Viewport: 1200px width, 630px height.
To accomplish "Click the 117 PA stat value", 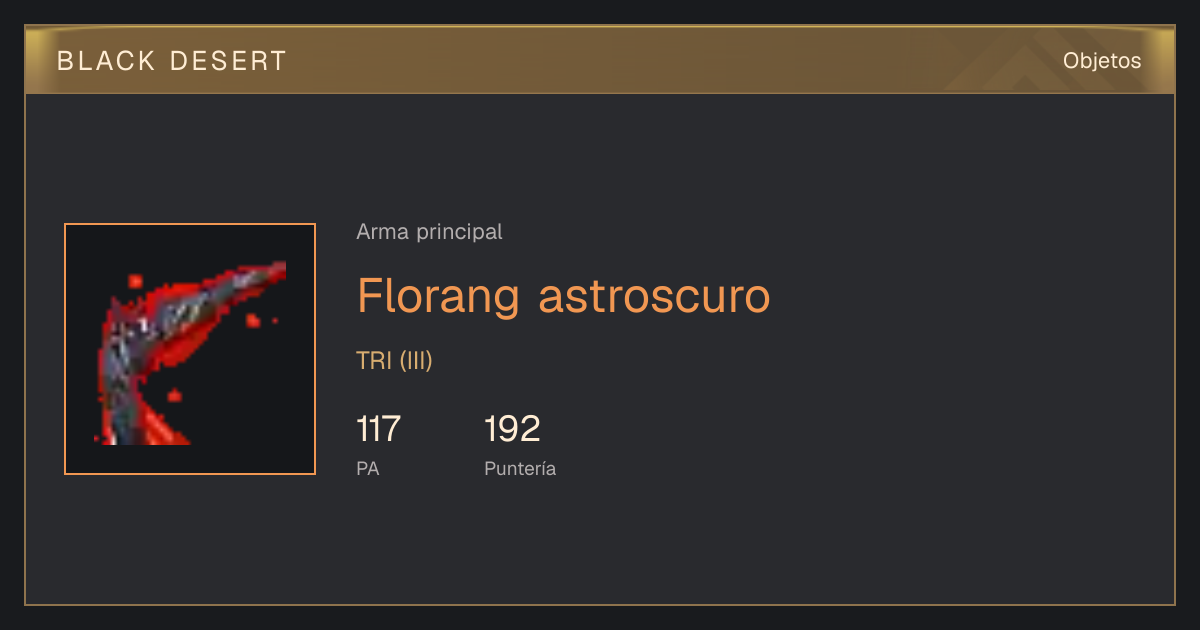I will coord(378,429).
